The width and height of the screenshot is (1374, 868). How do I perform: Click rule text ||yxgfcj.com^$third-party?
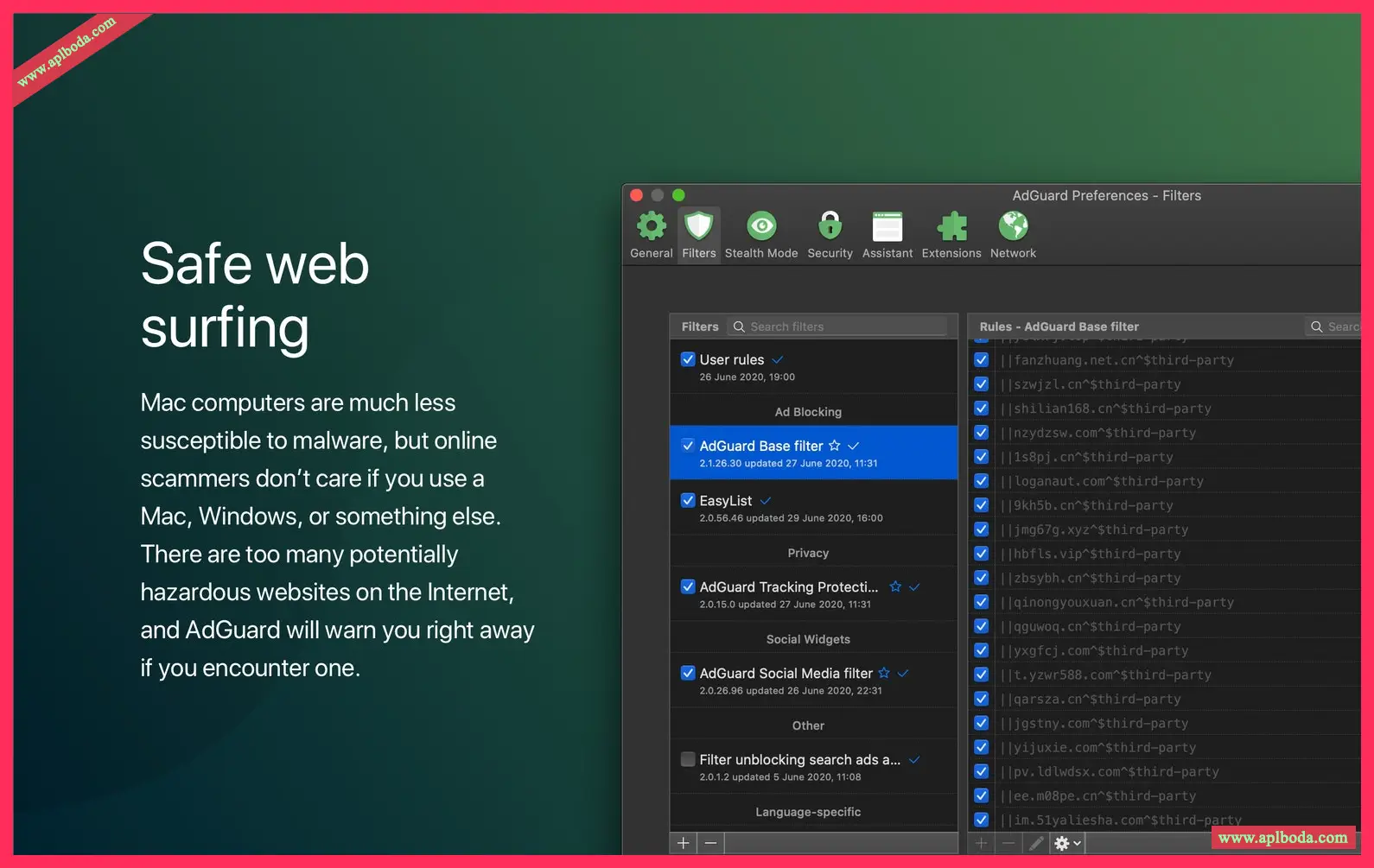1095,650
